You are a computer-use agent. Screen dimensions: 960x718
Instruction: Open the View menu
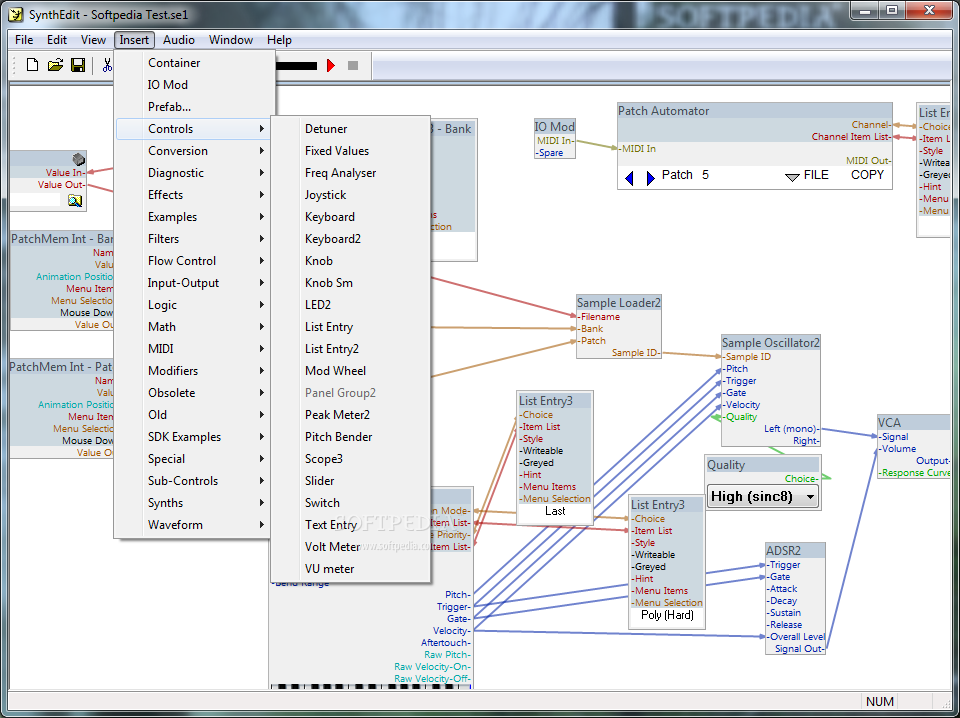[x=93, y=40]
